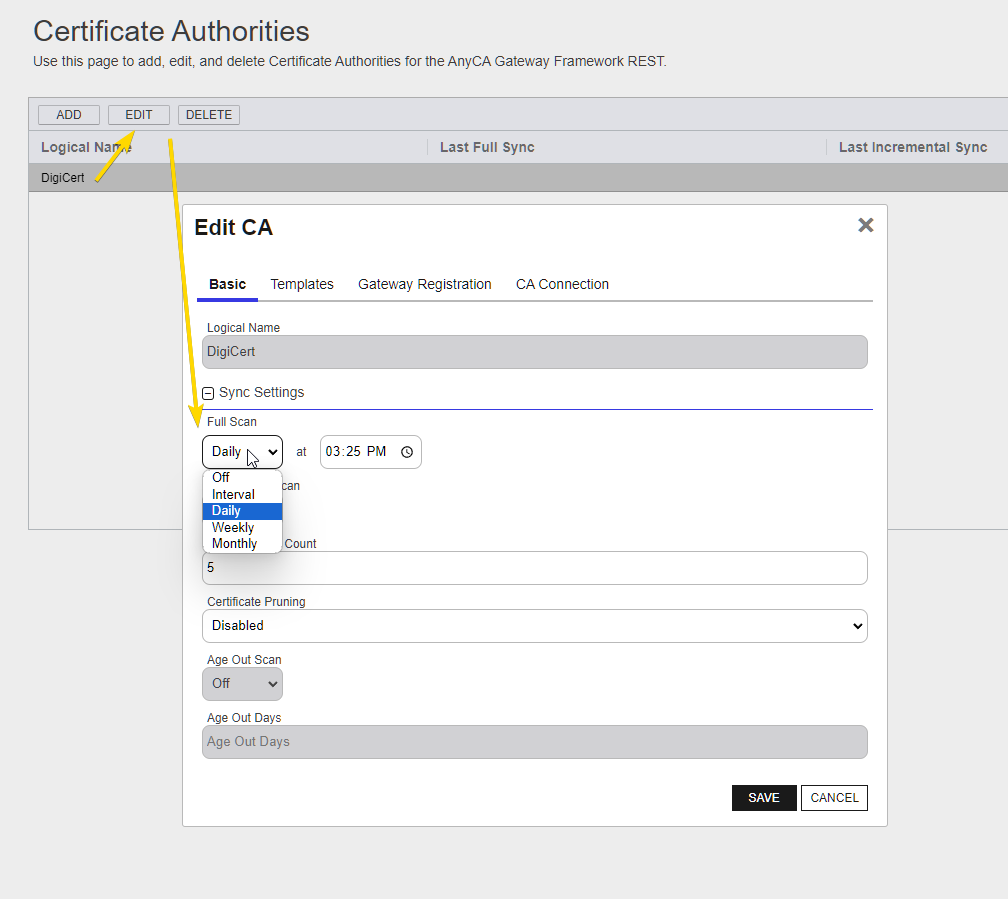The width and height of the screenshot is (1008, 899).
Task: Switch to the Templates tab
Action: tap(302, 284)
